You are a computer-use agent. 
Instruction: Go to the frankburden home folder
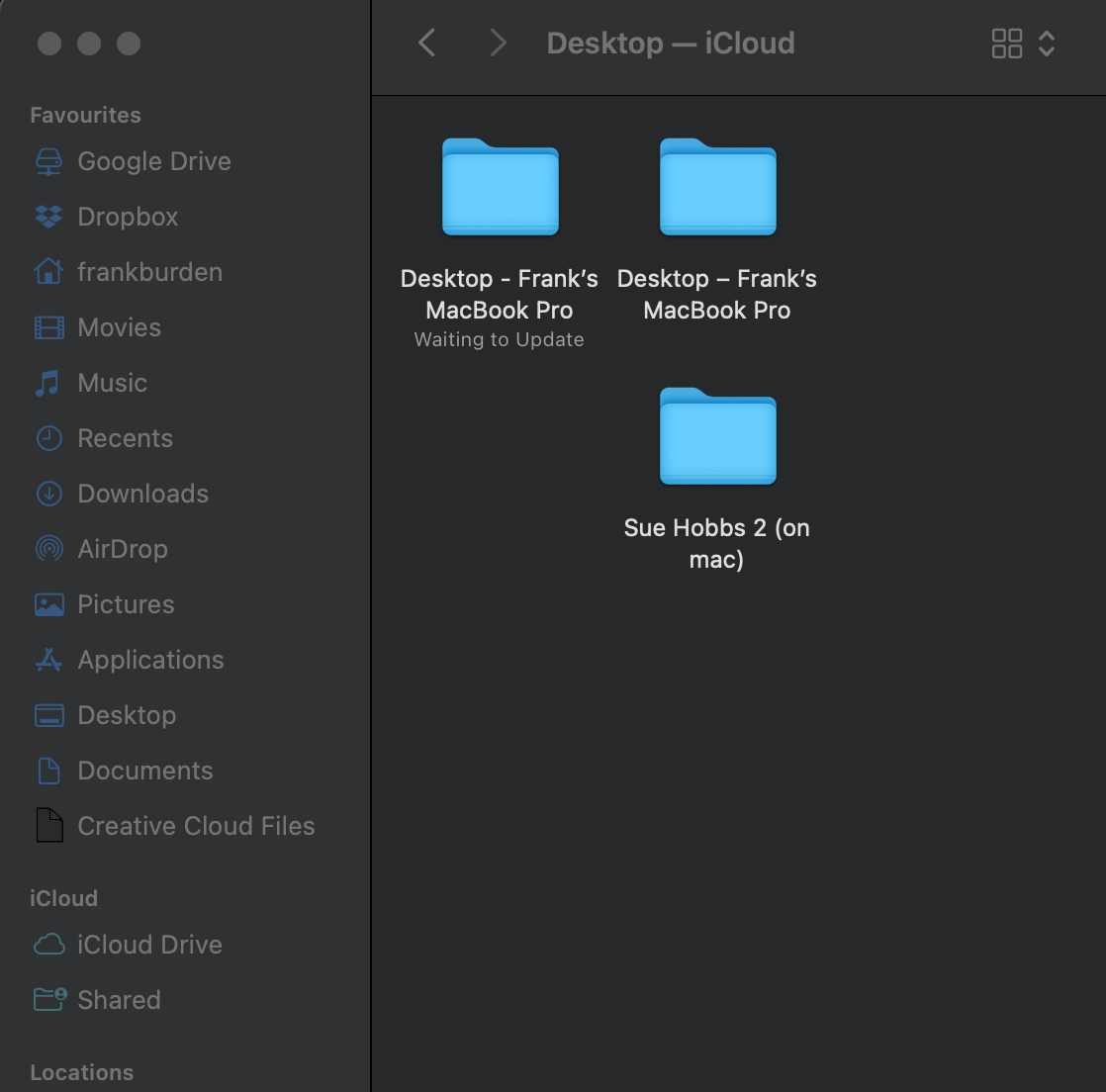point(149,272)
